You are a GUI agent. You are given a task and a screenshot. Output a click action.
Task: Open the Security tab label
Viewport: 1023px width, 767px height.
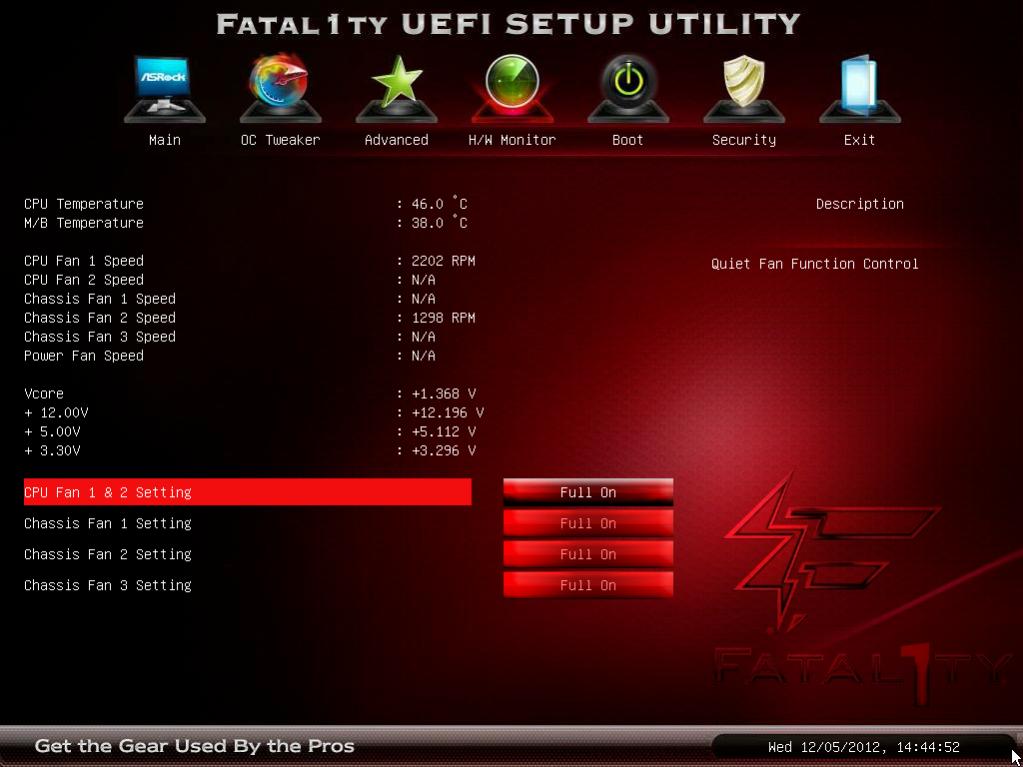(744, 140)
